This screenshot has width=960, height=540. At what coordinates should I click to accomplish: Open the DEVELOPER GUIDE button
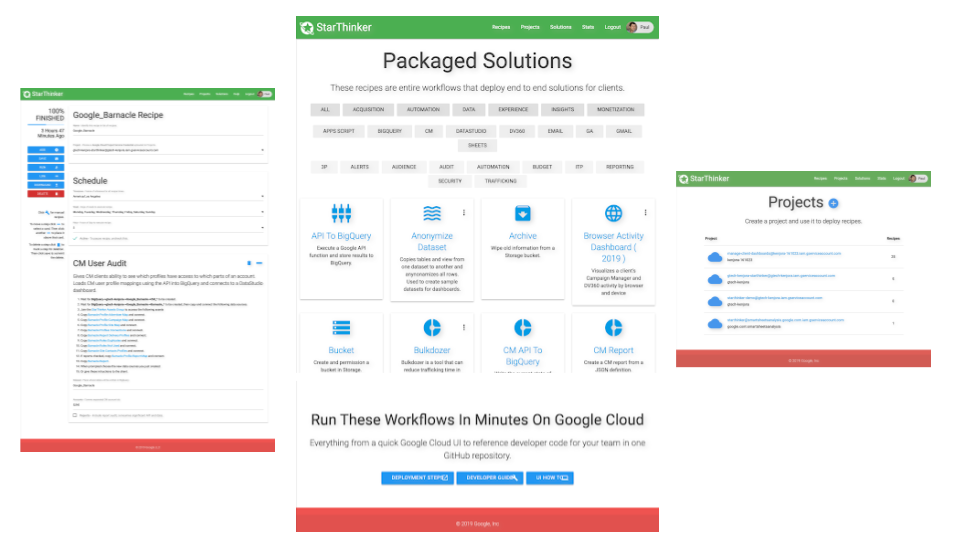489,478
